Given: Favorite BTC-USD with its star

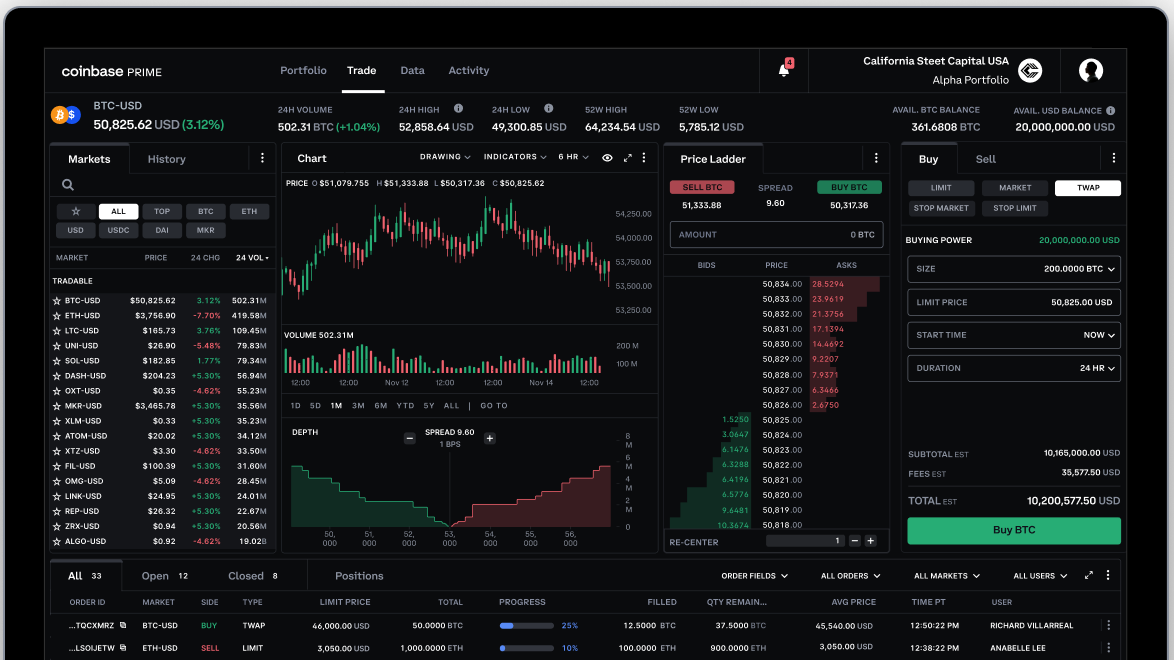Looking at the screenshot, I should [56, 300].
